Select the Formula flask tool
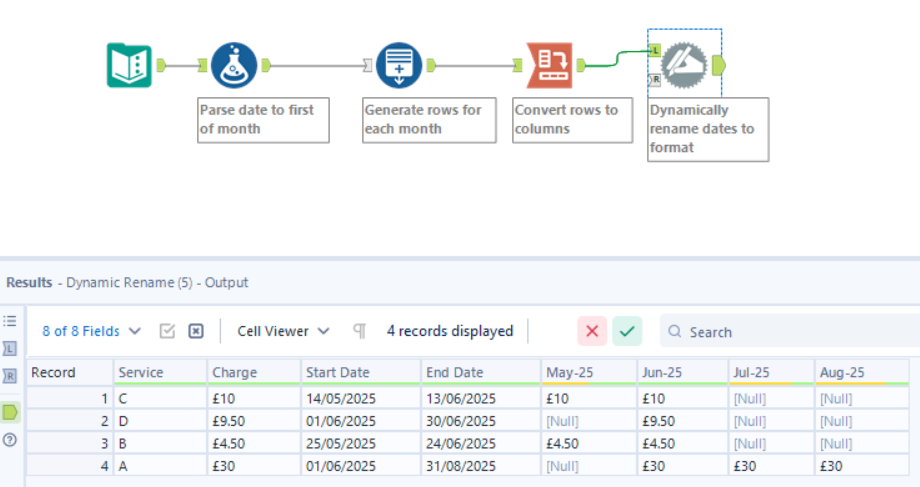Viewport: 920px width, 487px height. point(234,65)
